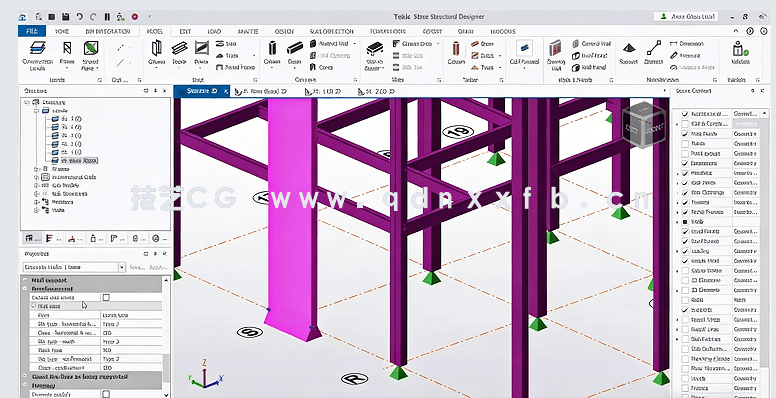Switch to the Design ribbon tab
Image resolution: width=776 pixels, height=398 pixels.
[x=284, y=31]
